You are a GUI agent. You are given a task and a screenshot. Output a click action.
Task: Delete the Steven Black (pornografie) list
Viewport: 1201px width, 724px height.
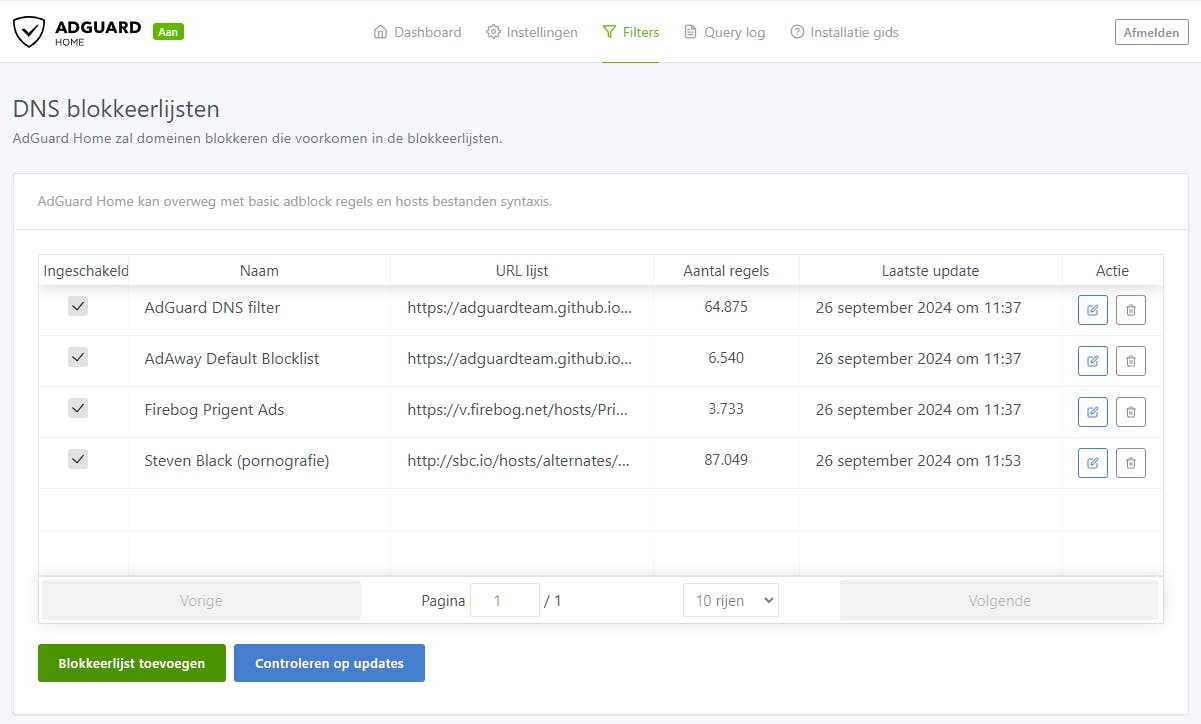point(1131,463)
